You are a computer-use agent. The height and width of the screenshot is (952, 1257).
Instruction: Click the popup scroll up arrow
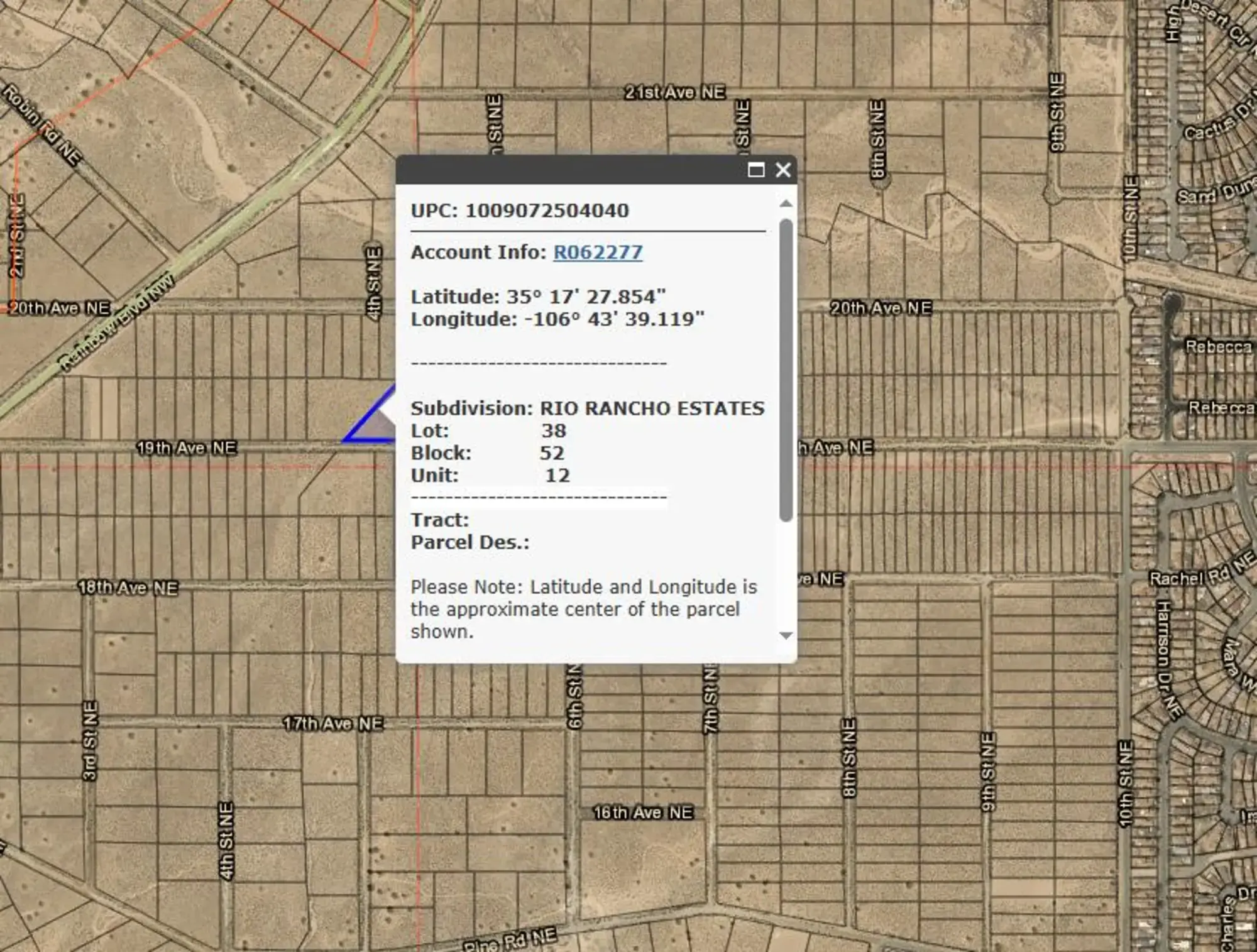click(x=786, y=204)
